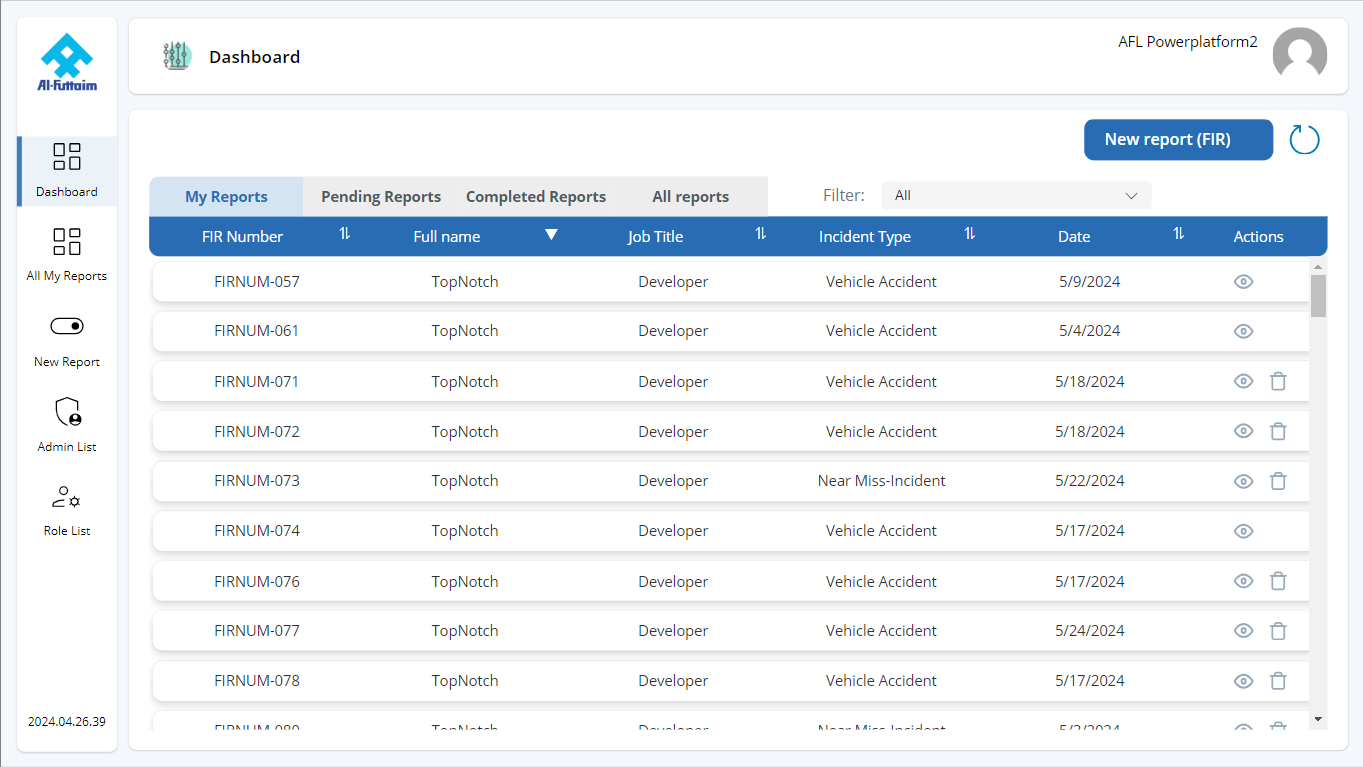Switch to All reports tab
The height and width of the screenshot is (767, 1363).
tap(690, 197)
